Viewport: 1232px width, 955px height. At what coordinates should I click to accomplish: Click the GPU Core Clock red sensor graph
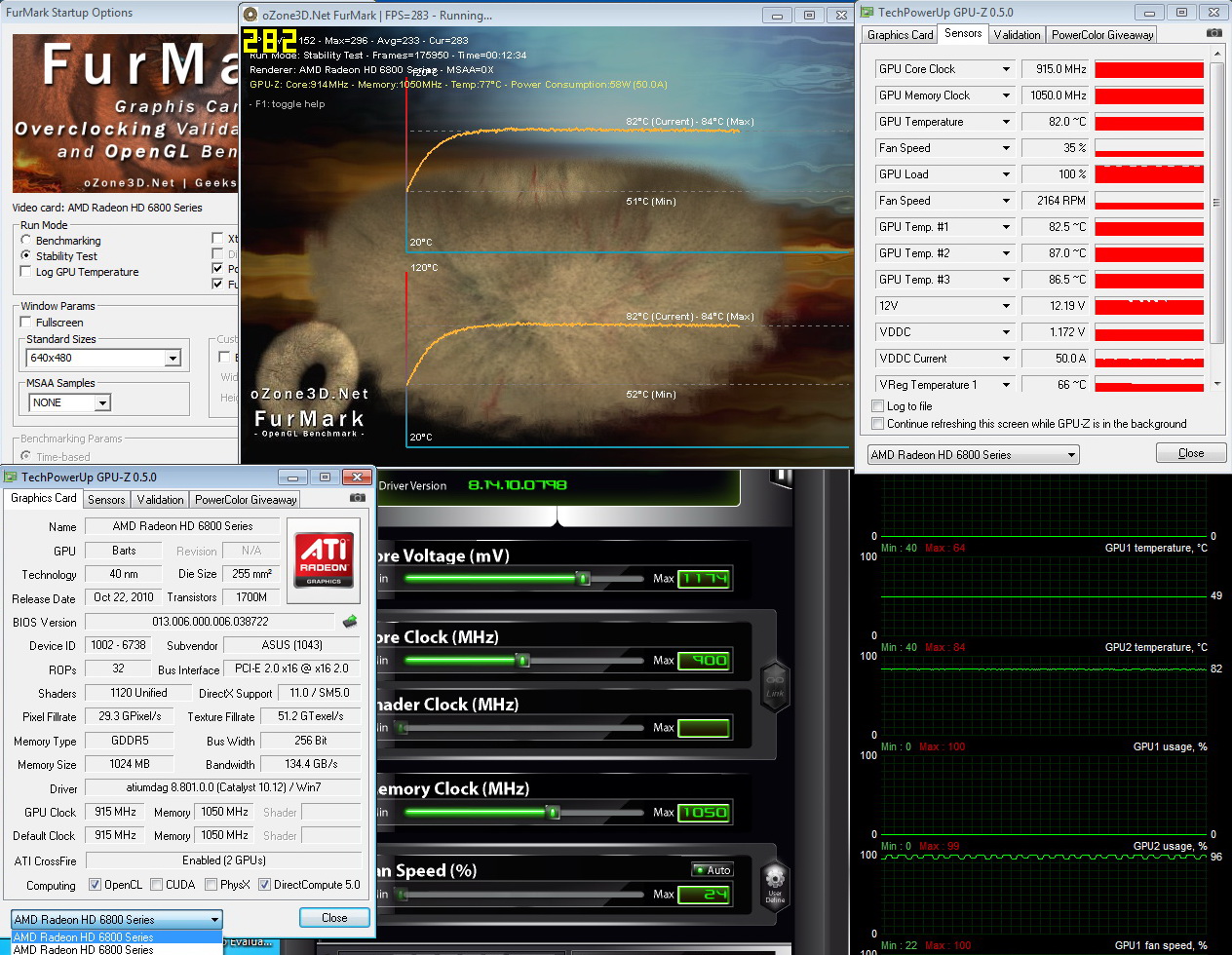tap(1149, 69)
